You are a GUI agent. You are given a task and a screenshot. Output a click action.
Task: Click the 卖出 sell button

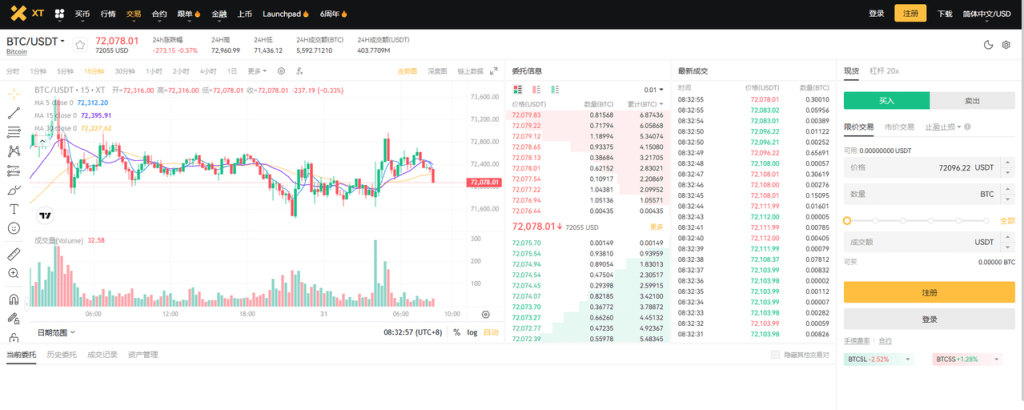coord(972,100)
